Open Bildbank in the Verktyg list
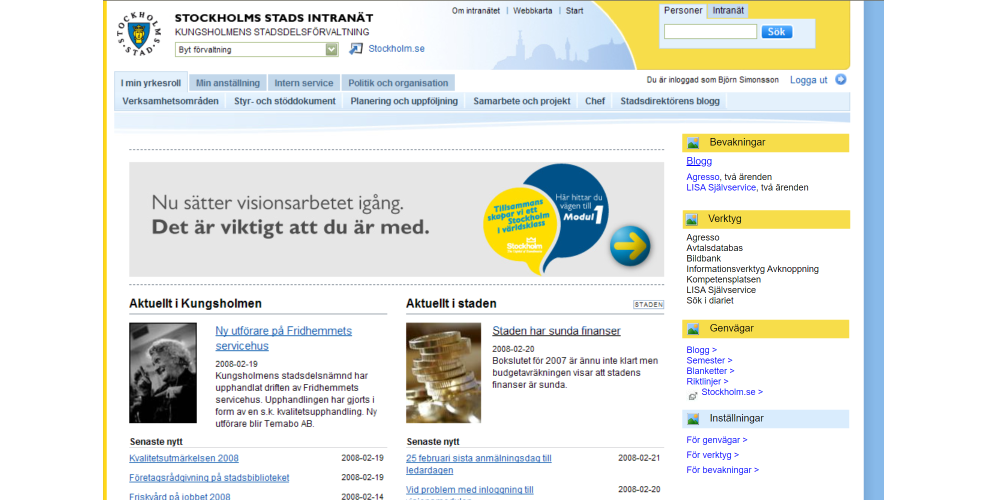Image resolution: width=1000 pixels, height=500 pixels. pyautogui.click(x=703, y=258)
